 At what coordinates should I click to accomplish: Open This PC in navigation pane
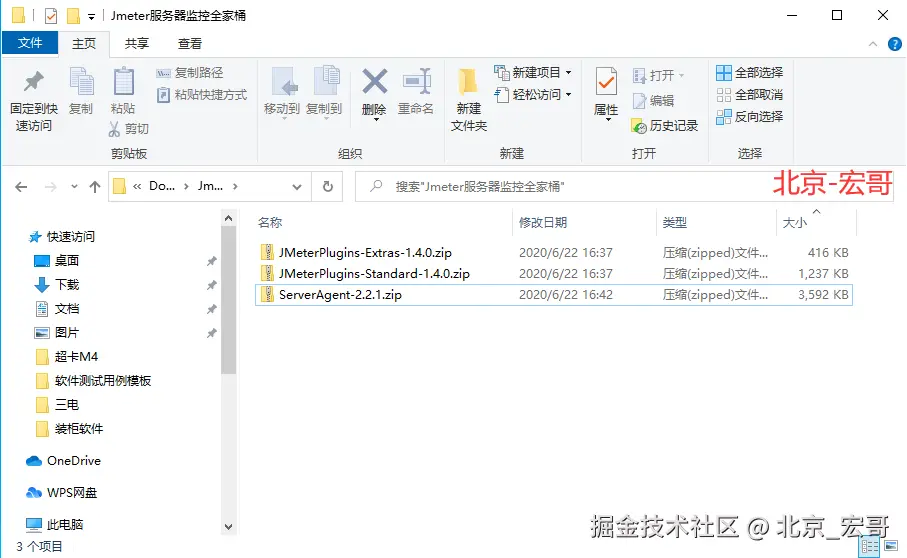coord(65,524)
